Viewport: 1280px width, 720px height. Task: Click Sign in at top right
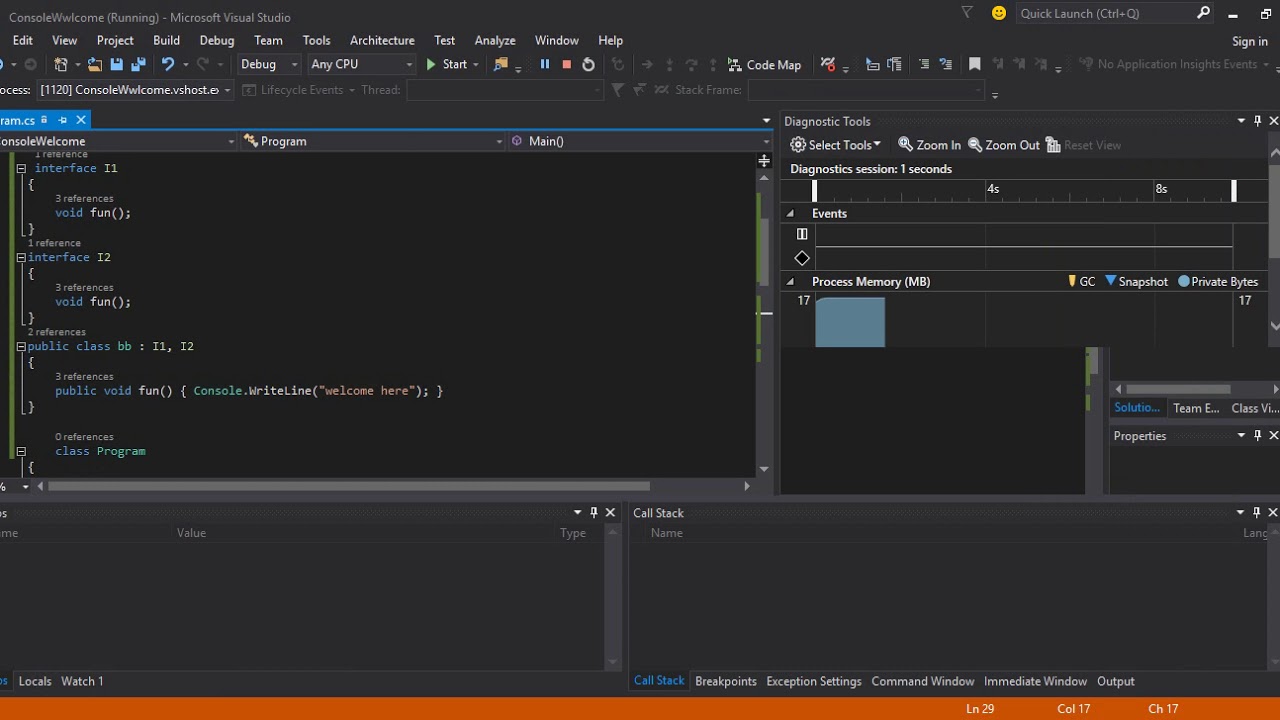1250,41
